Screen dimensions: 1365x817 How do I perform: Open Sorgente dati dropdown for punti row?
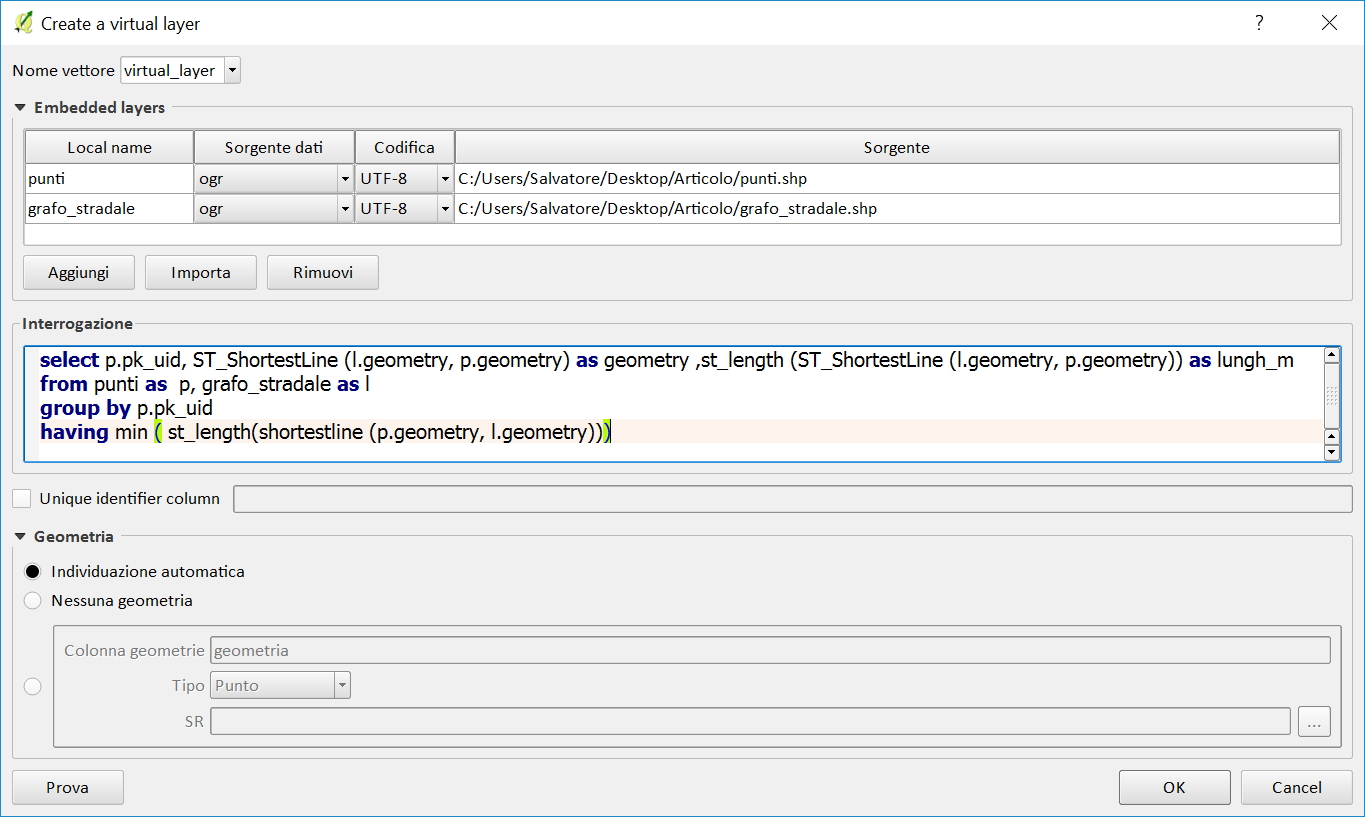point(344,180)
